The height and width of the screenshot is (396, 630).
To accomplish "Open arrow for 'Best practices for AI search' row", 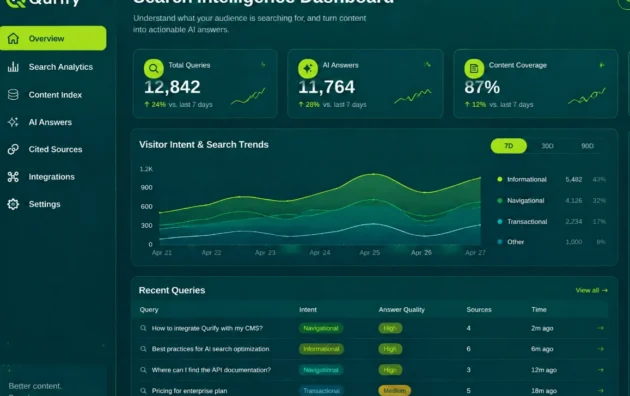I will (x=601, y=349).
